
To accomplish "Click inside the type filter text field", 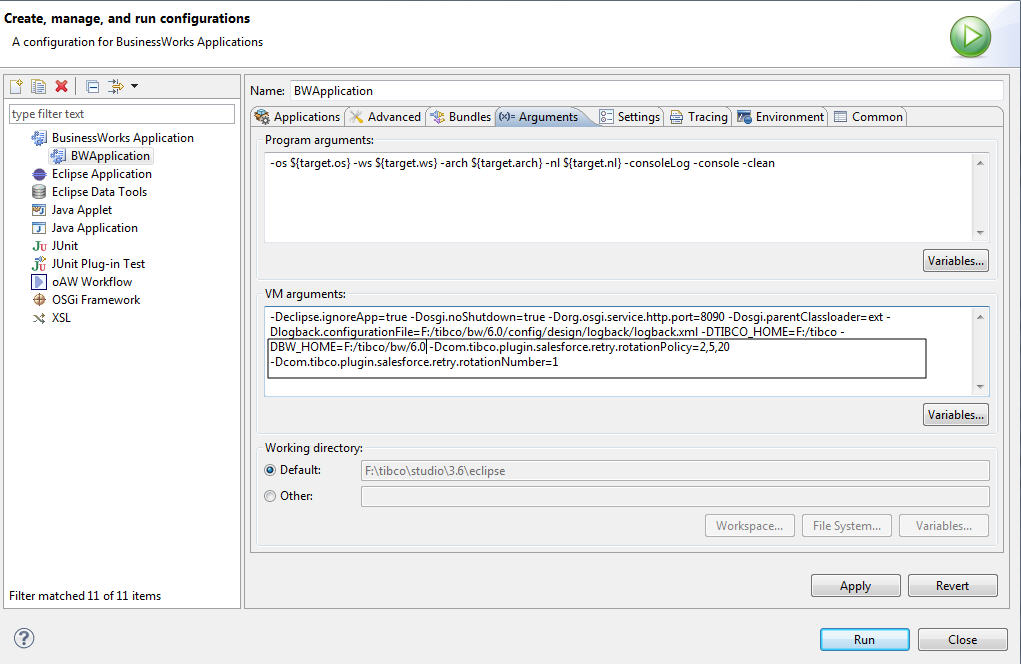I will (x=122, y=114).
